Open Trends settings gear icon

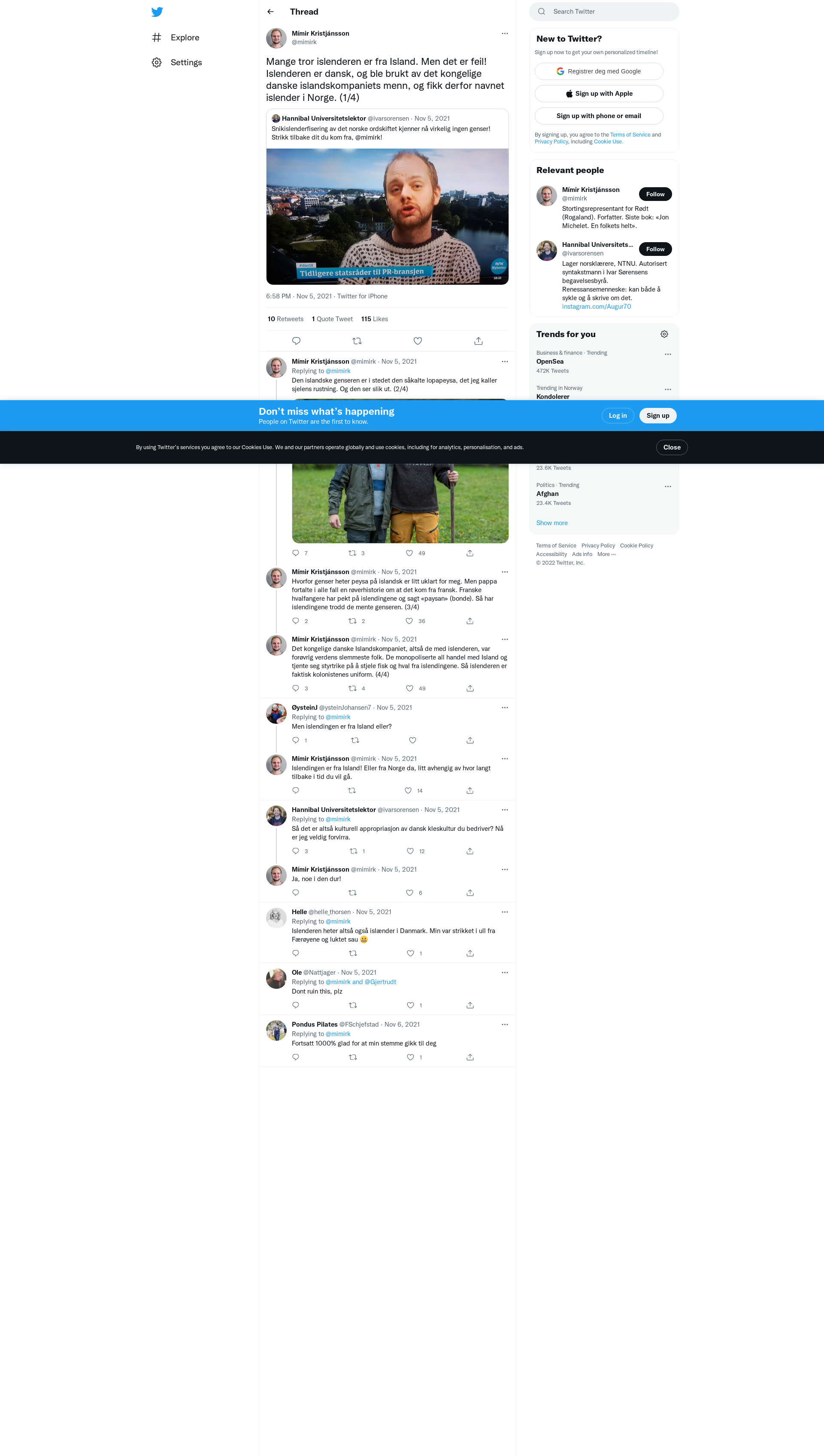click(664, 334)
